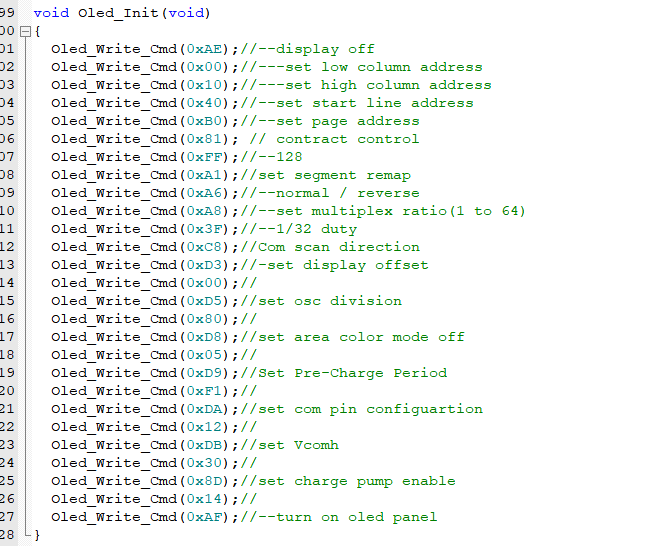The height and width of the screenshot is (546, 667).
Task: Click the 0x10 high column argument
Action: click(x=204, y=85)
